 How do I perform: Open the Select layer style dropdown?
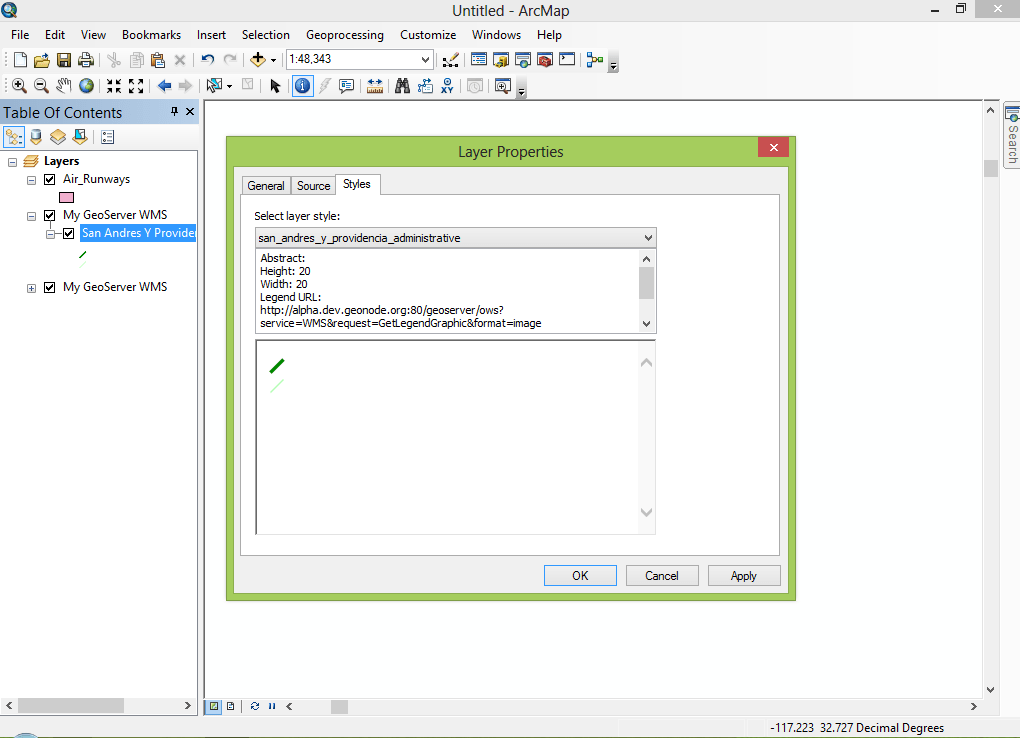coord(648,238)
